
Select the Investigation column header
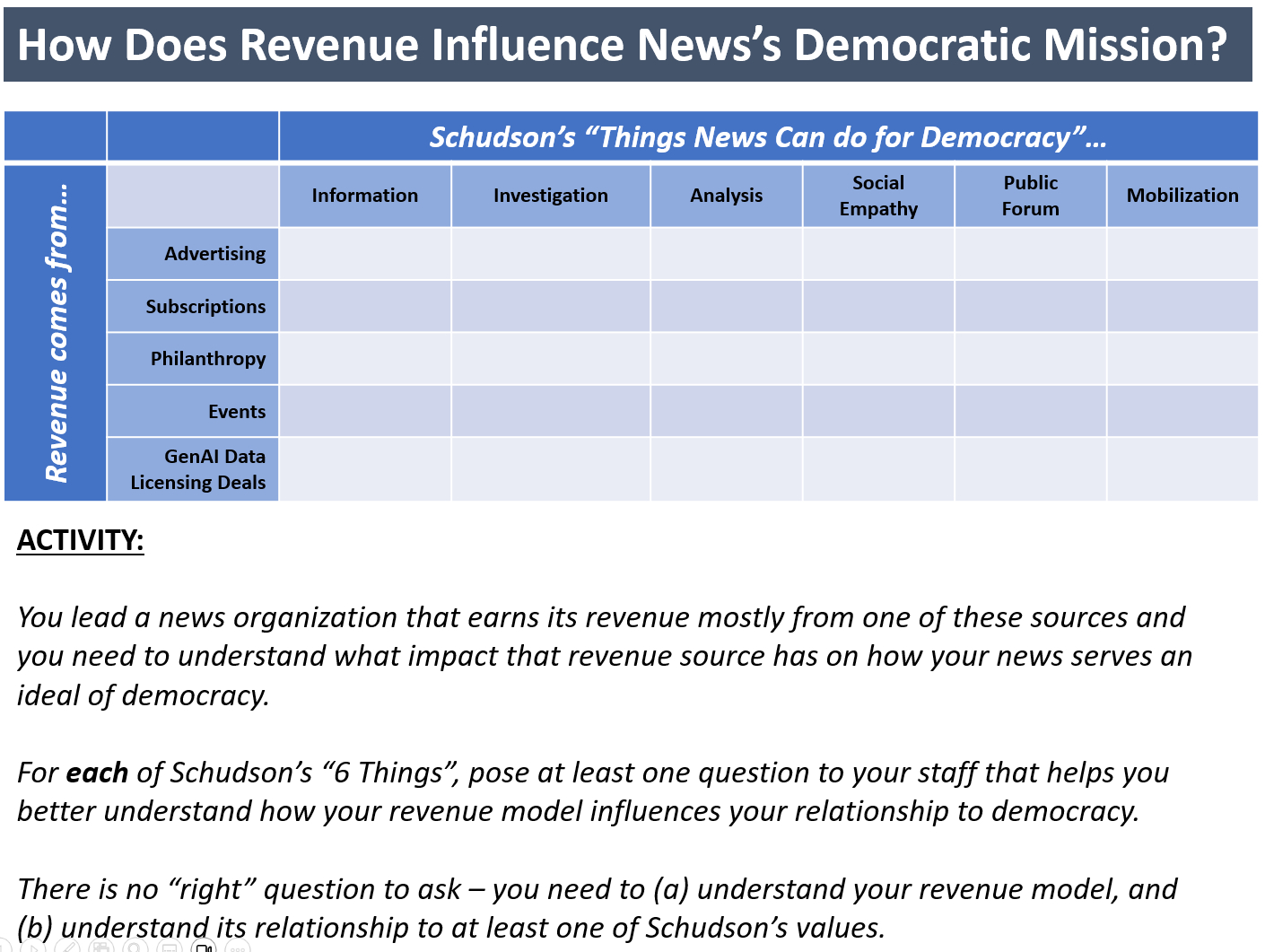[550, 196]
